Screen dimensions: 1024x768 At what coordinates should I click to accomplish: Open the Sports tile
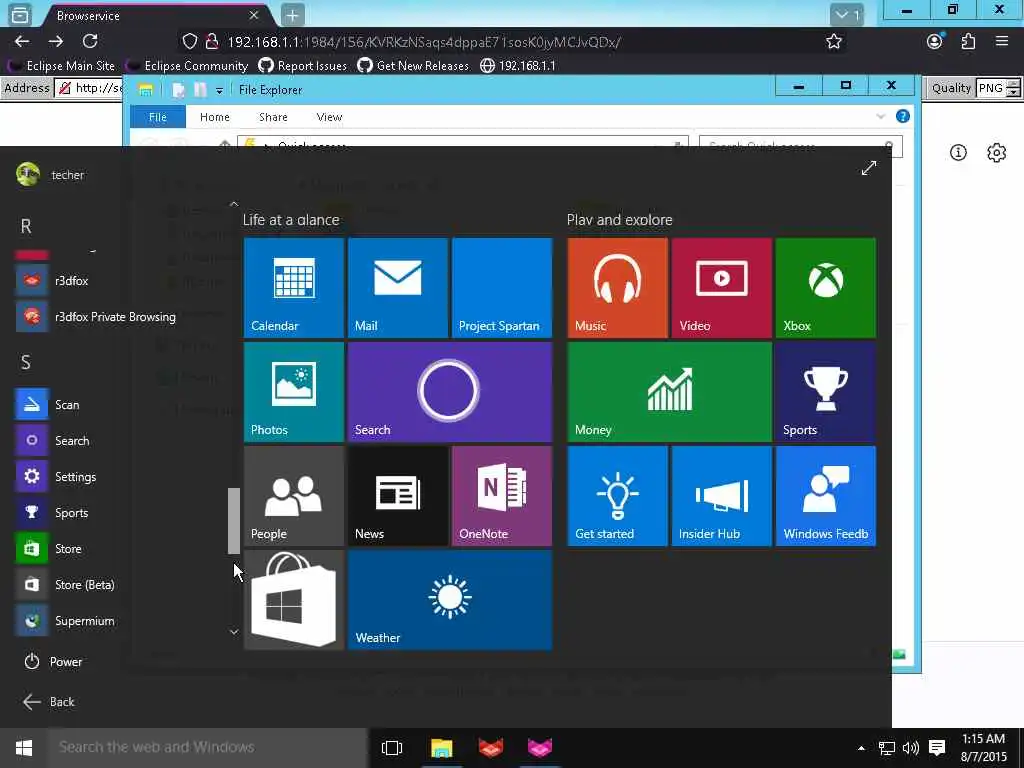[825, 392]
